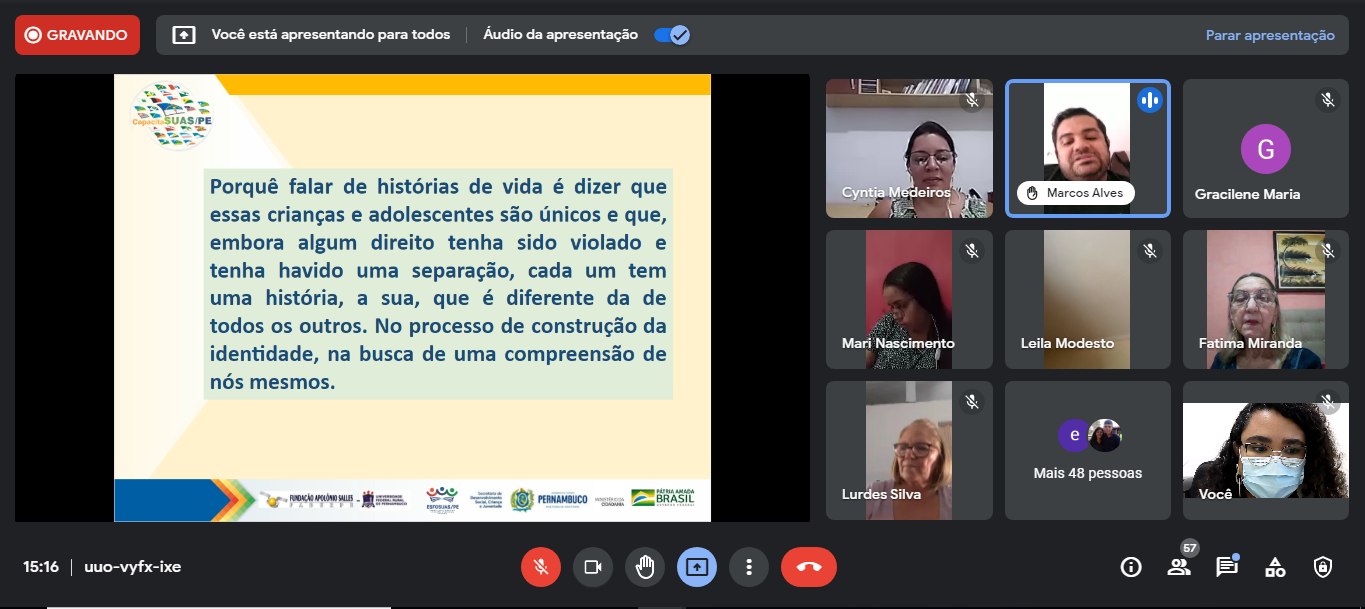Image resolution: width=1365 pixels, height=609 pixels.
Task: Expand the Mais 48 pessoas tile
Action: (x=1087, y=450)
